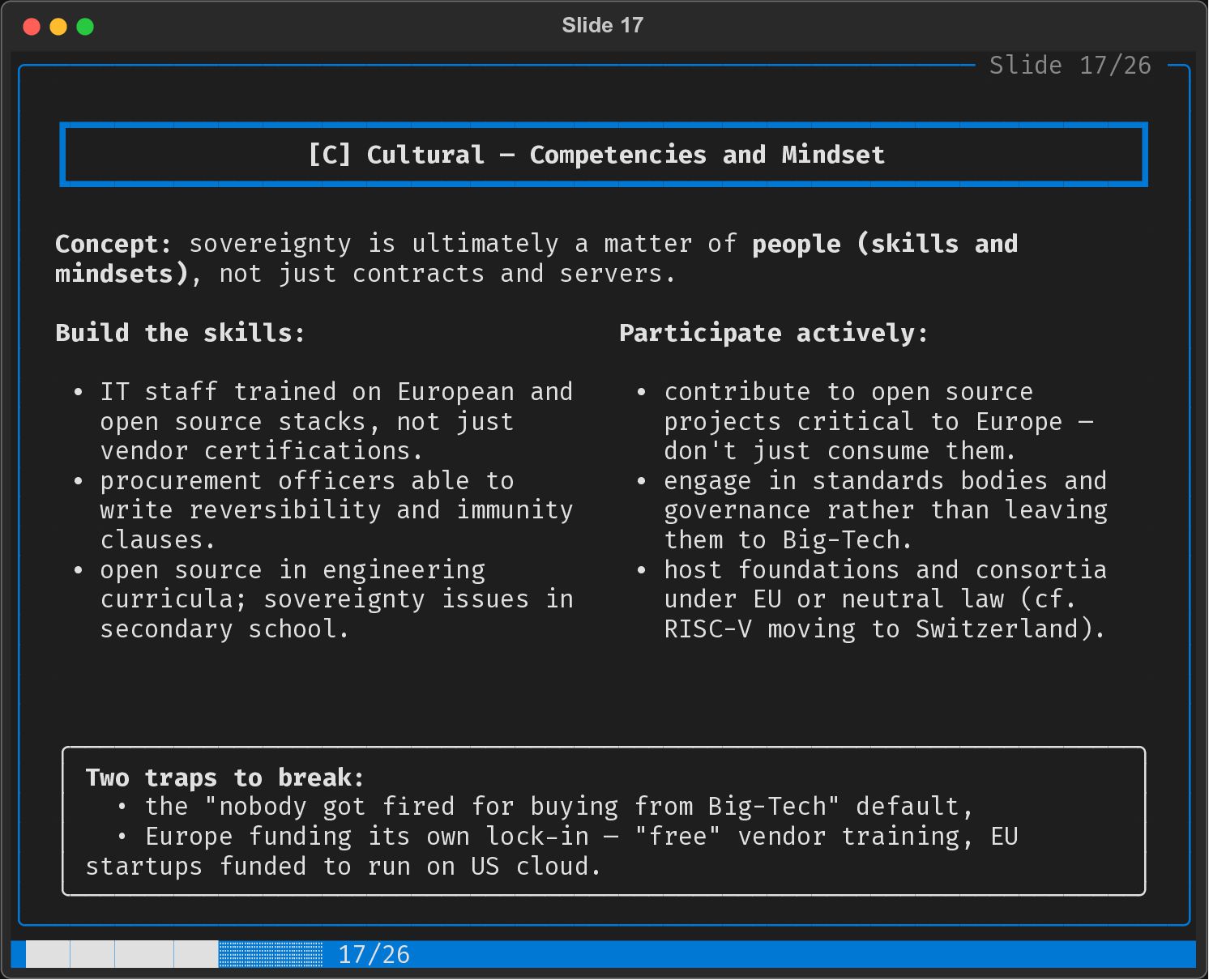1209x980 pixels.
Task: Select the Cultural – Competencies and Mindset heading
Action: point(596,155)
